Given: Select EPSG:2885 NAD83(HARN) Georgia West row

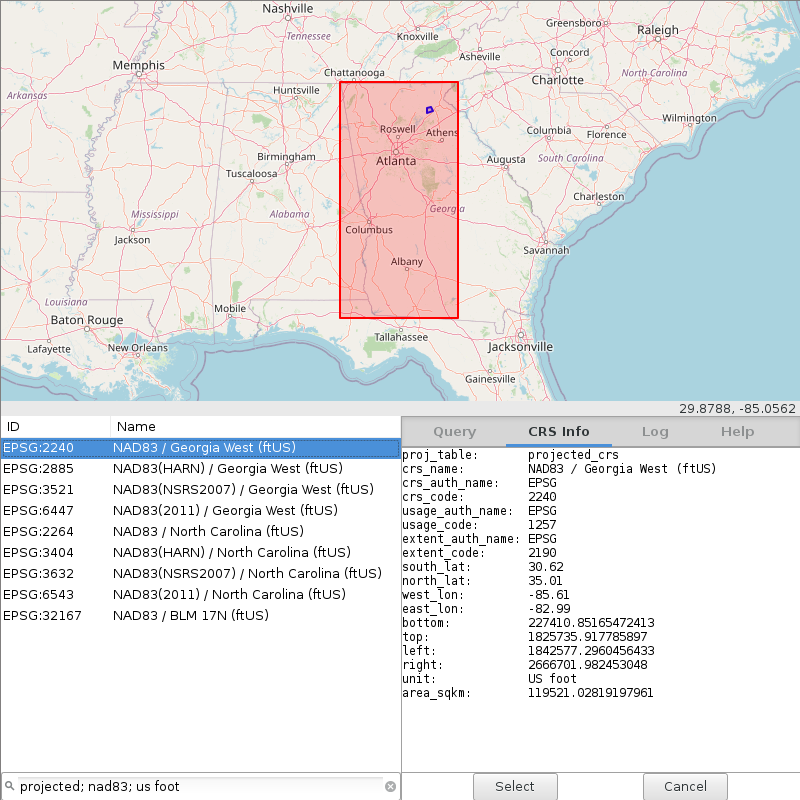Looking at the screenshot, I should pos(200,469).
